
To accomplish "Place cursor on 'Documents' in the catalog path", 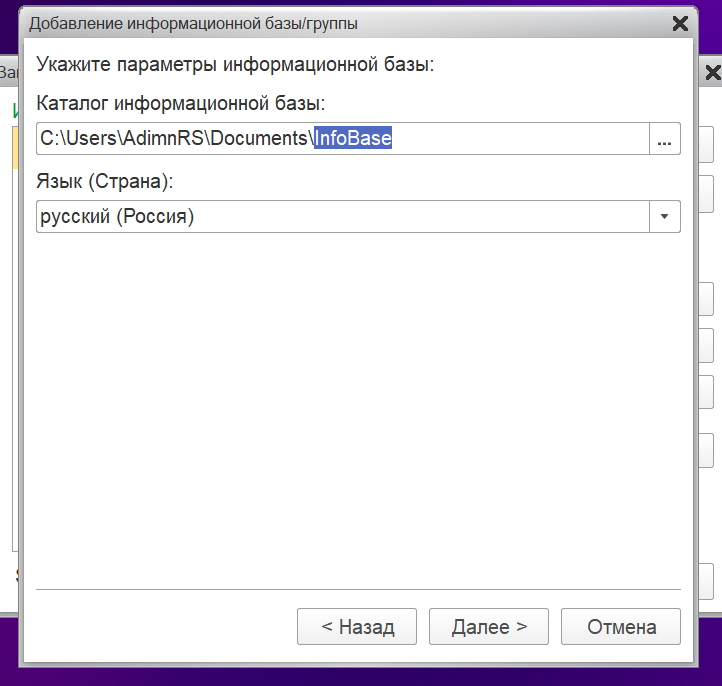I will pos(258,139).
